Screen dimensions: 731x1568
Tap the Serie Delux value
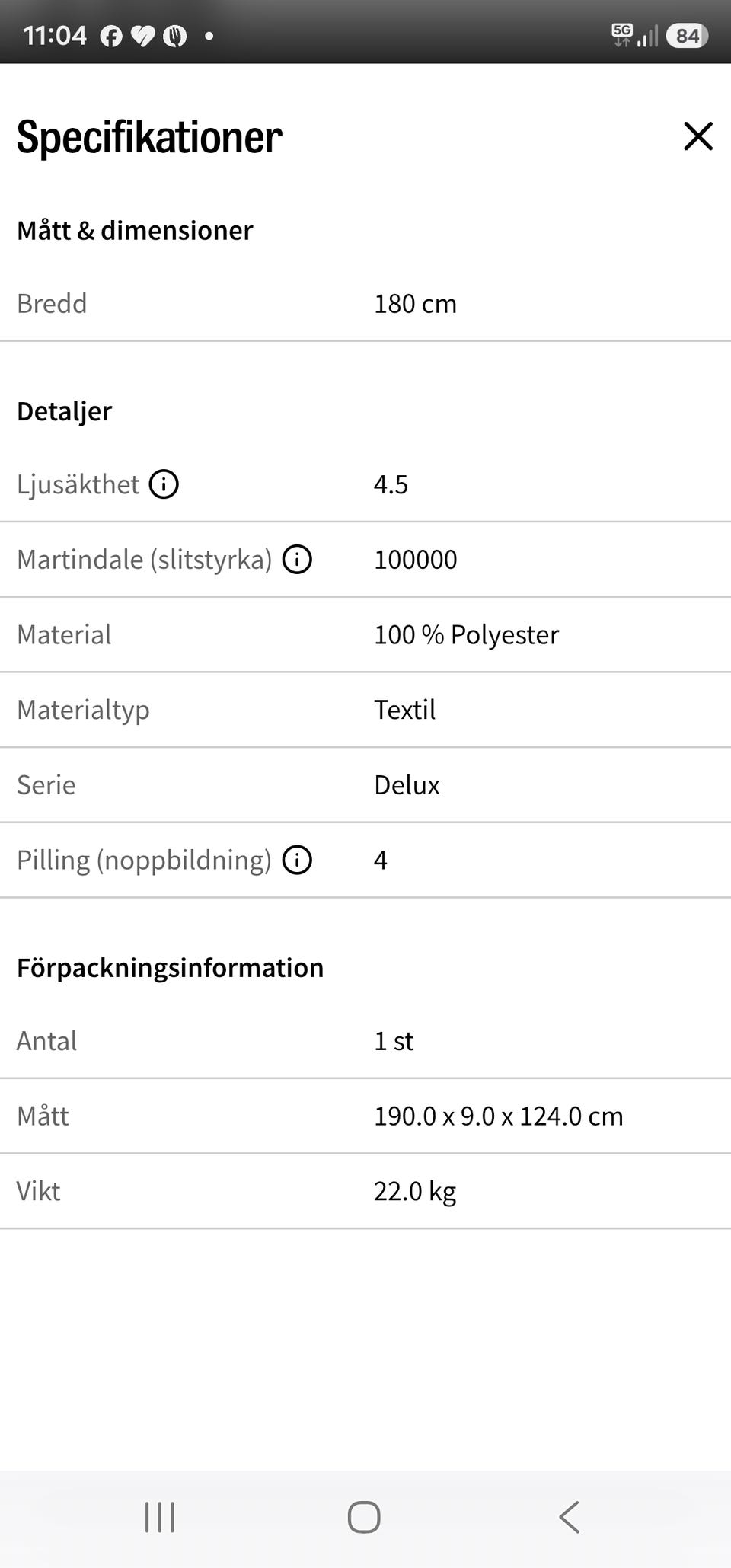click(x=407, y=785)
